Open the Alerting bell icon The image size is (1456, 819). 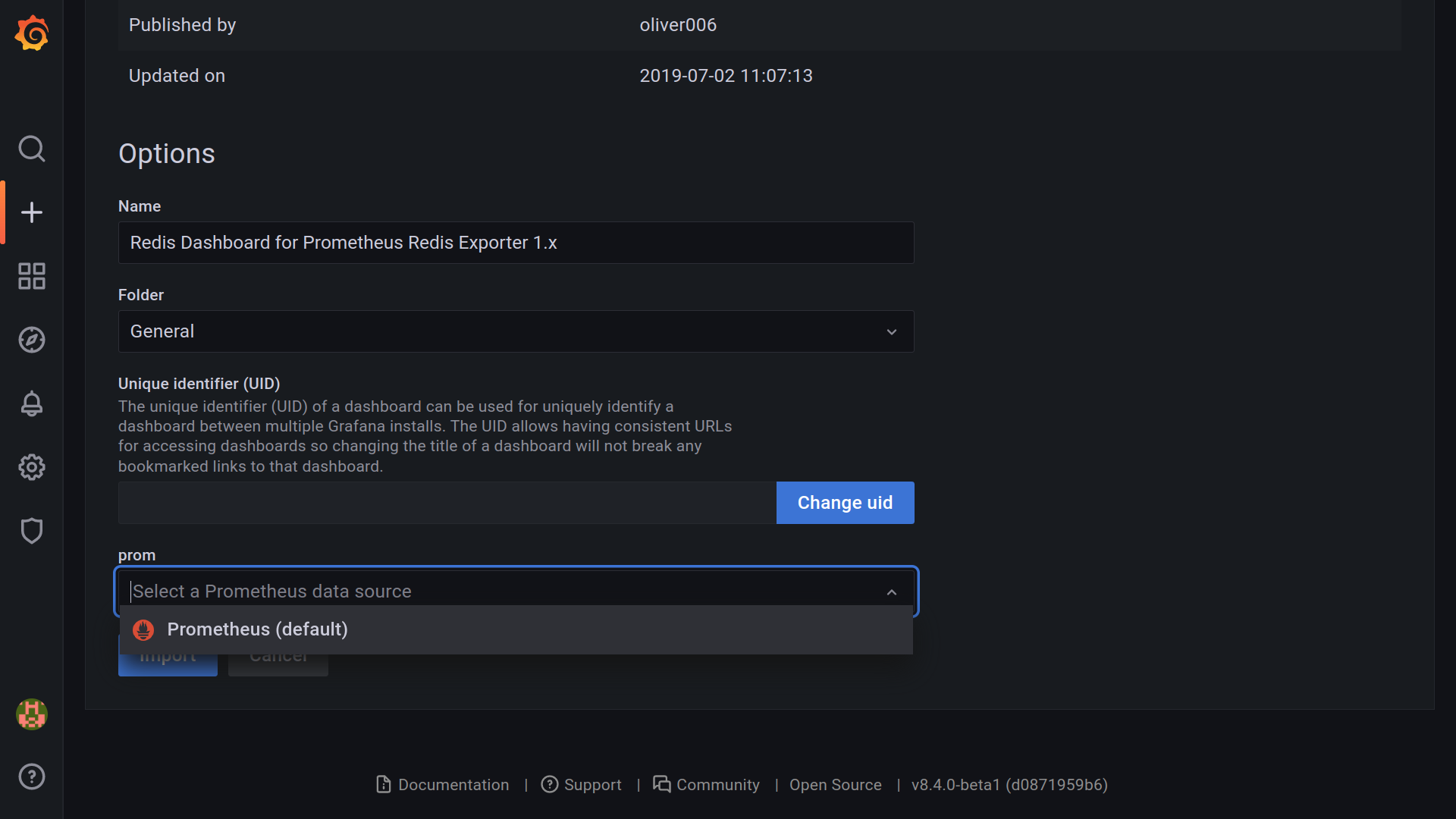pos(31,404)
